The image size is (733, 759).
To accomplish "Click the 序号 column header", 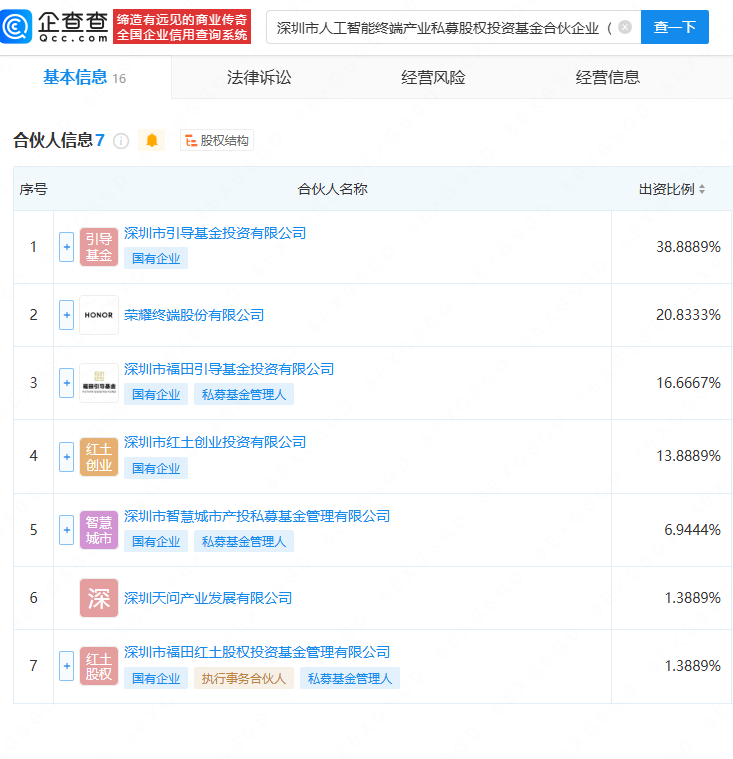I will click(33, 189).
